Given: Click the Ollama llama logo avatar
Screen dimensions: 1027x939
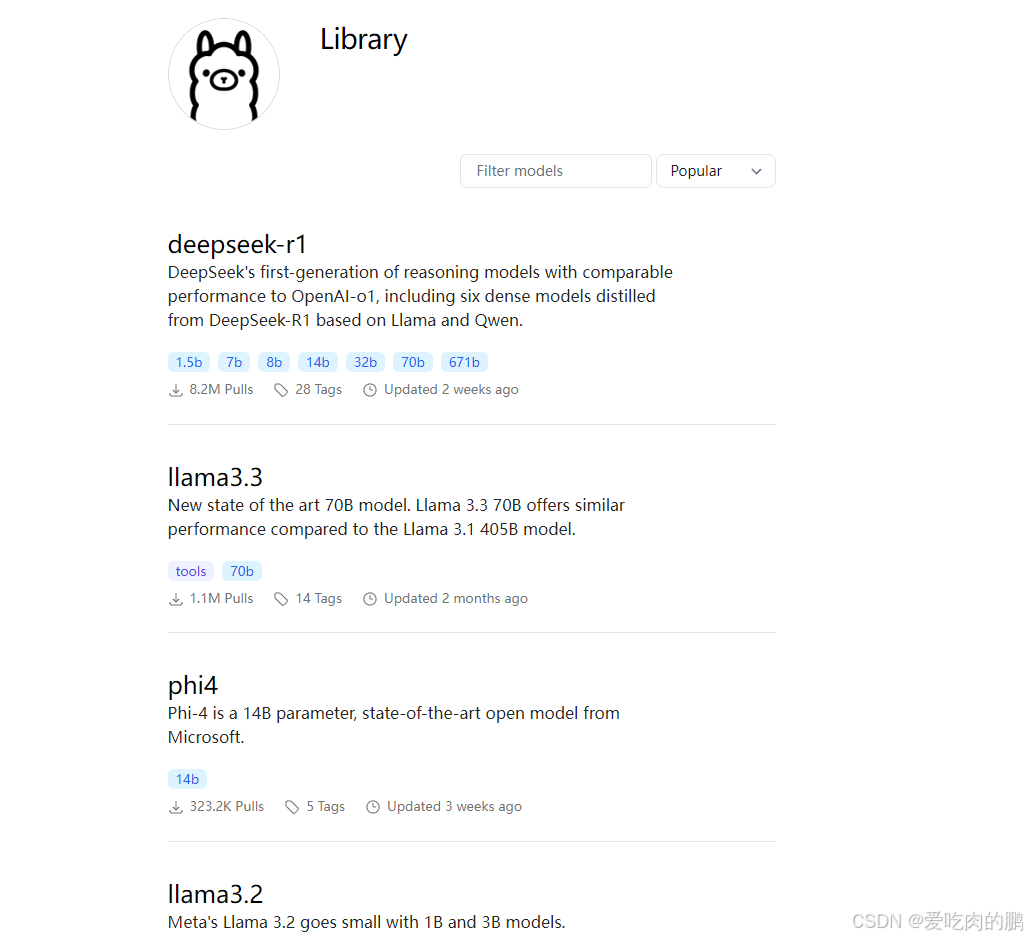Looking at the screenshot, I should (224, 74).
